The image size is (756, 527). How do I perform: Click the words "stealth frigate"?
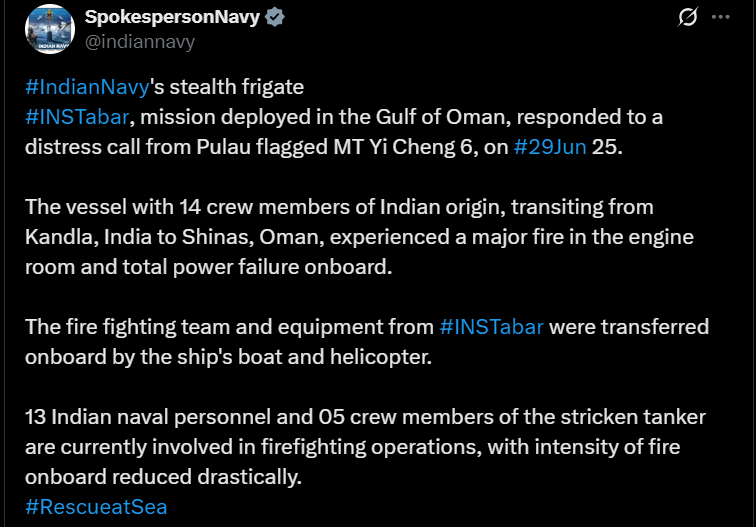232,88
